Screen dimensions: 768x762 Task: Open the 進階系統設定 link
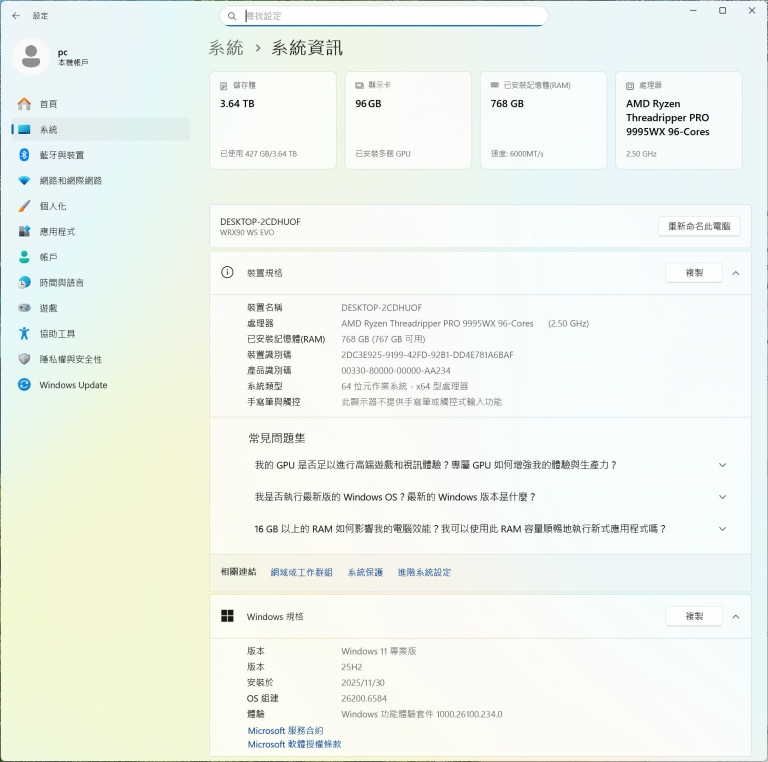point(424,572)
